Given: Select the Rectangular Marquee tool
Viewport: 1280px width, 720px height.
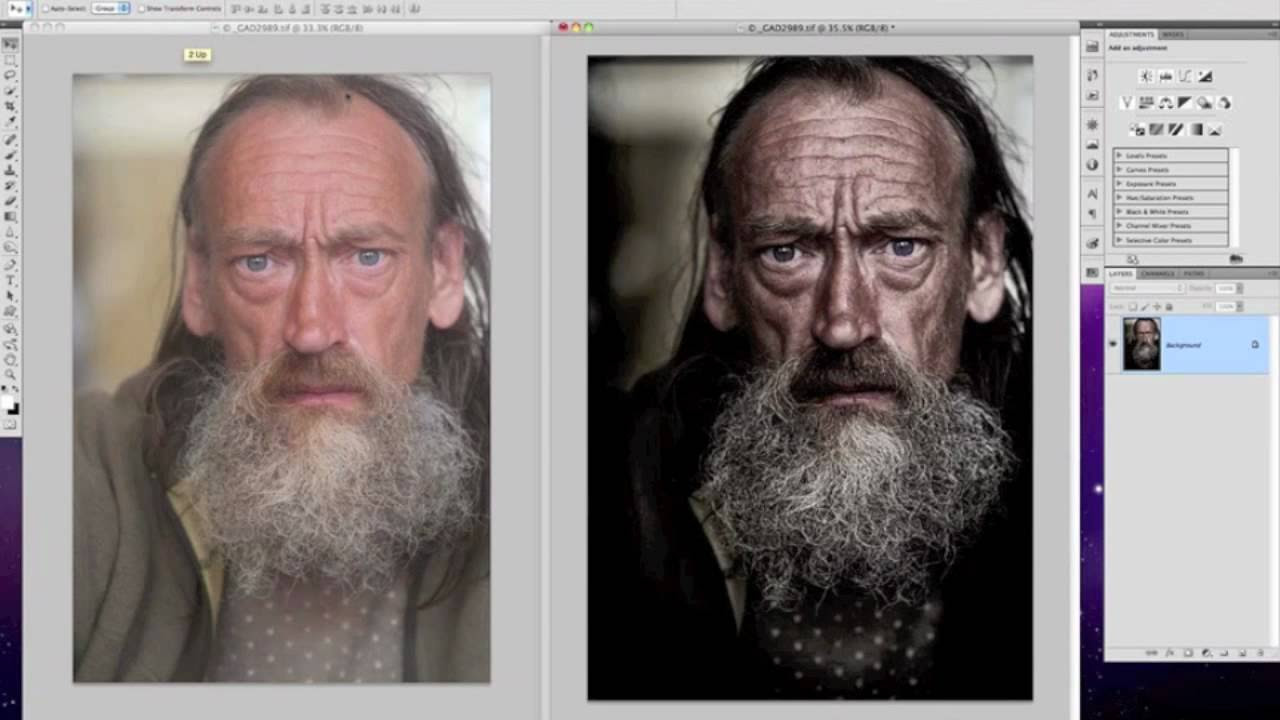Looking at the screenshot, I should [10, 60].
